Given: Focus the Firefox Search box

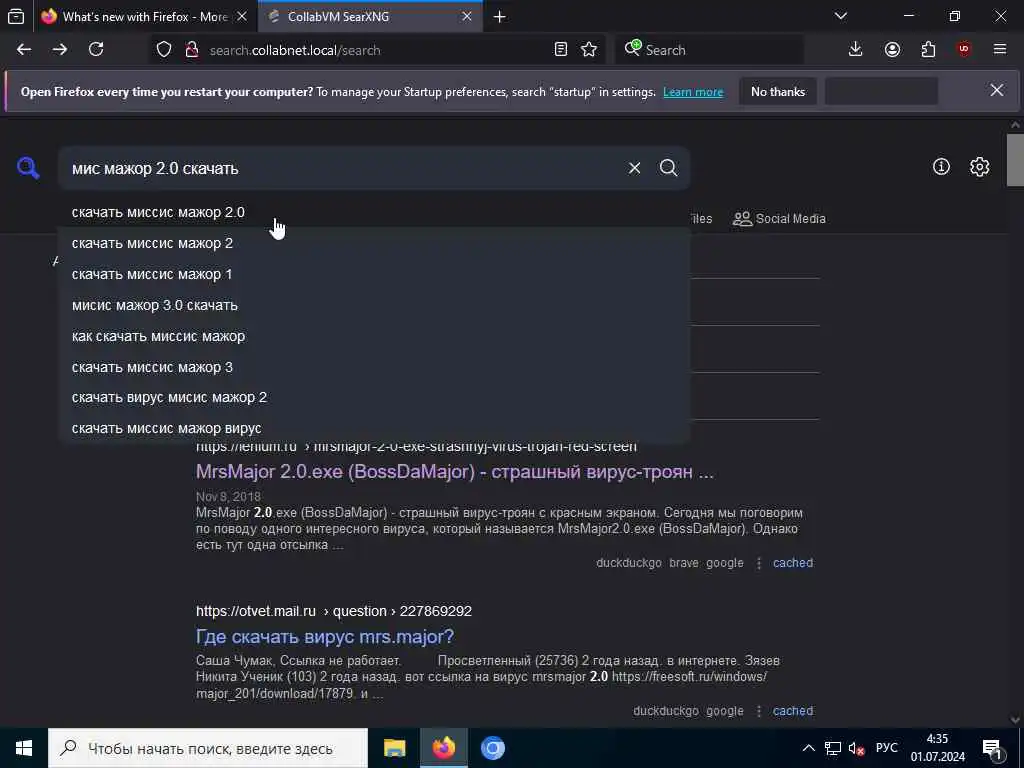Looking at the screenshot, I should 709,50.
